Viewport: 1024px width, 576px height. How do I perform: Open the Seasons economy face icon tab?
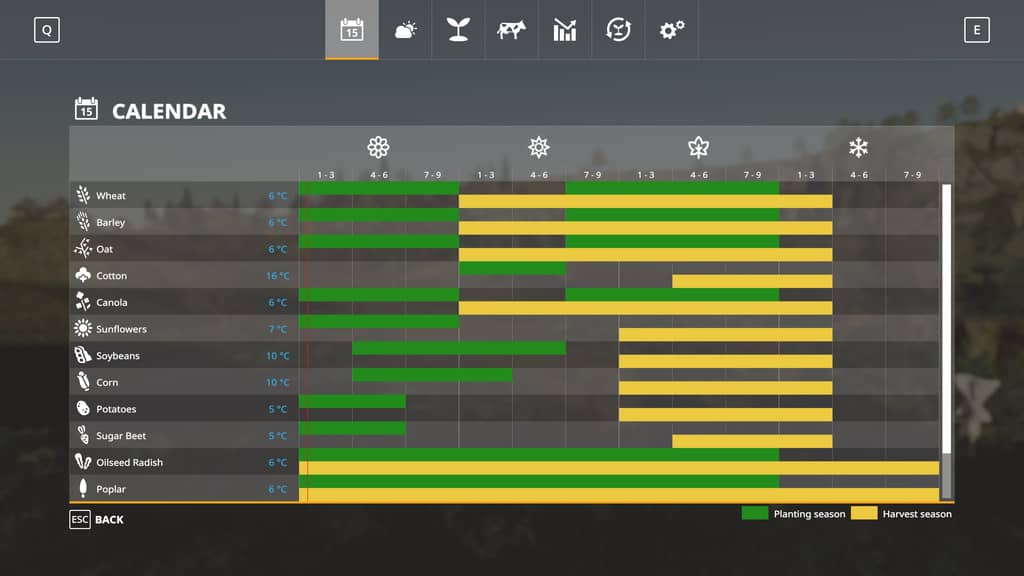(x=618, y=30)
